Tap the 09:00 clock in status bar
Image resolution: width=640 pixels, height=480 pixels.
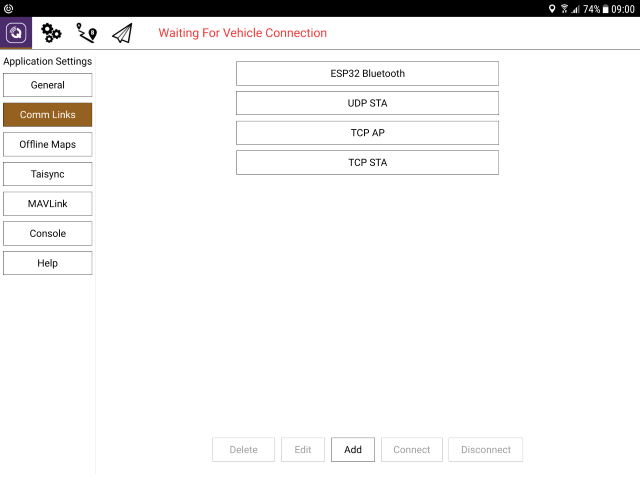(x=623, y=9)
